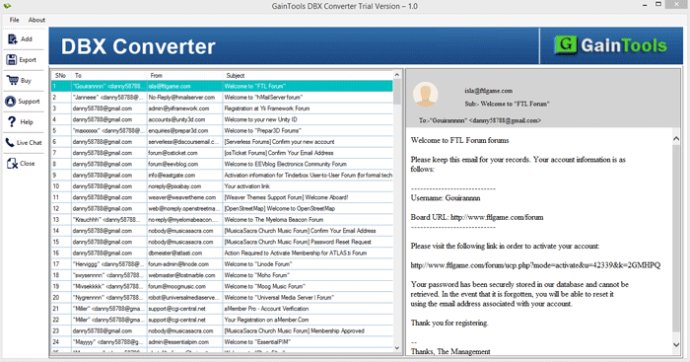Viewport: 690px width, 362px height.
Task: Click the GainTools logo icon
Action: tap(565, 45)
